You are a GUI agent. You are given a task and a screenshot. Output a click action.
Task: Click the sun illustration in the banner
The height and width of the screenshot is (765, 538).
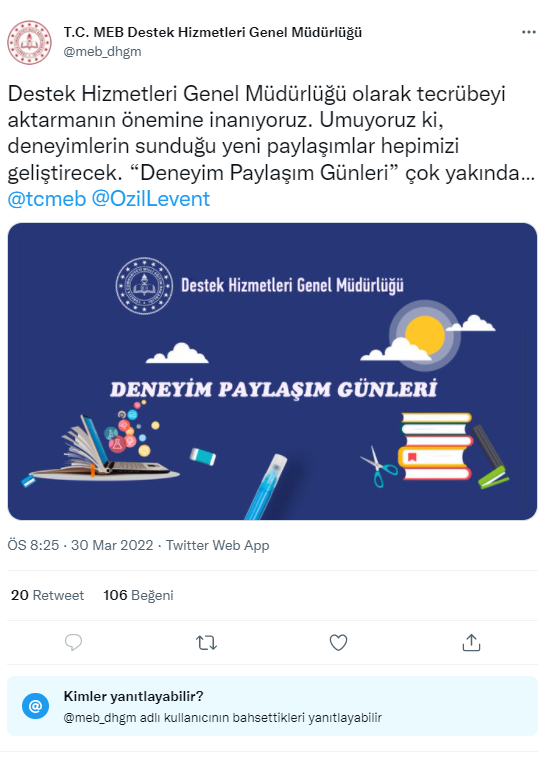[425, 336]
